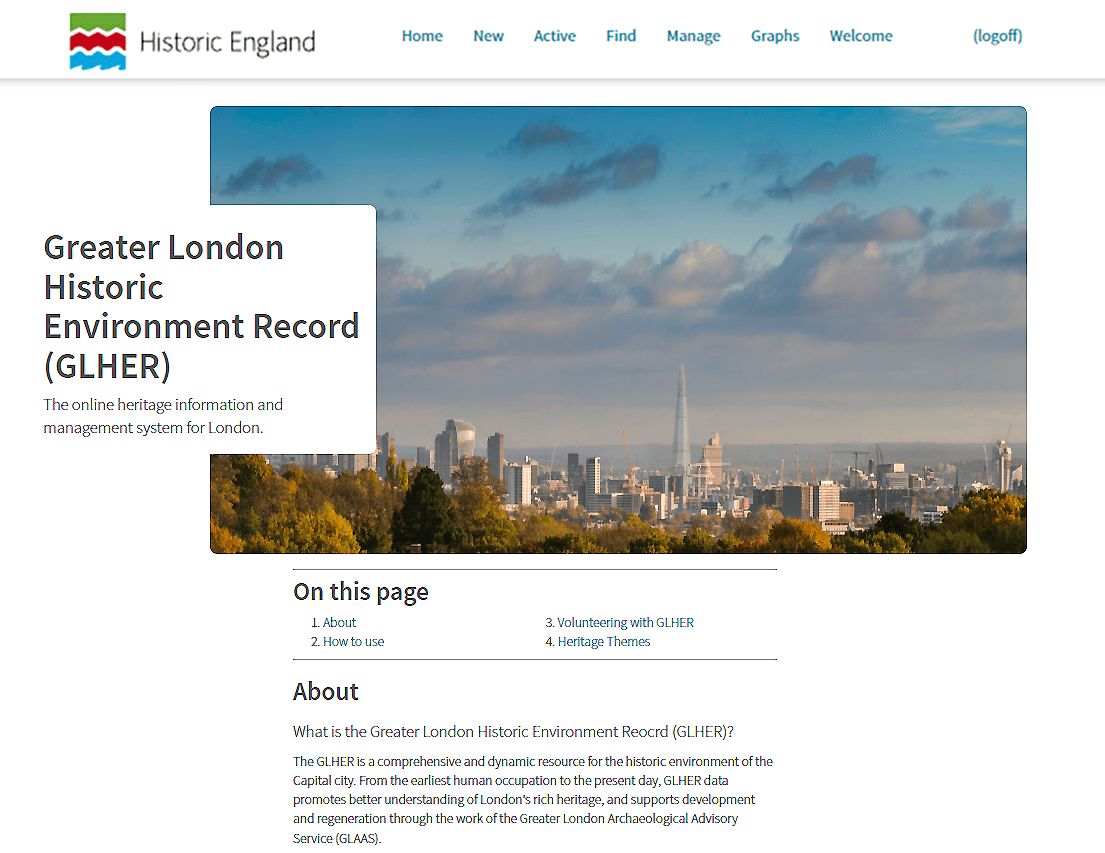The height and width of the screenshot is (853, 1105).
Task: Select the Active menu item
Action: (x=555, y=36)
